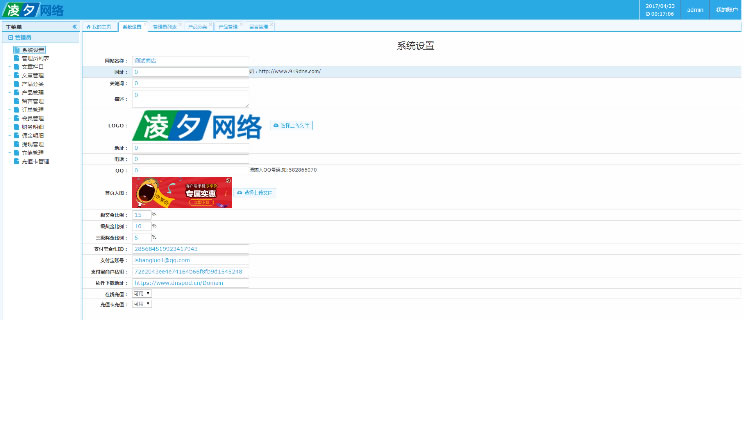Click the red promotional banner image
Image resolution: width=750 pixels, height=422 pixels.
[182, 192]
